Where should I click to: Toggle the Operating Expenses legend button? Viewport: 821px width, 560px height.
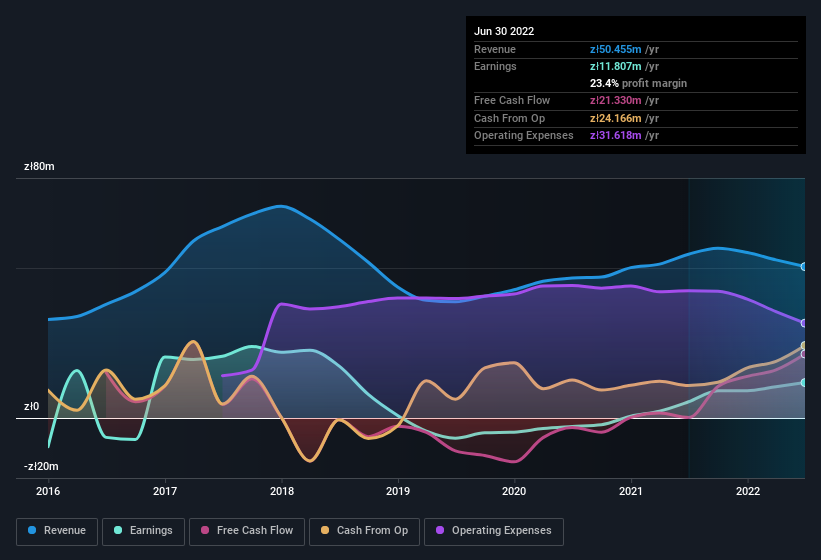point(494,531)
